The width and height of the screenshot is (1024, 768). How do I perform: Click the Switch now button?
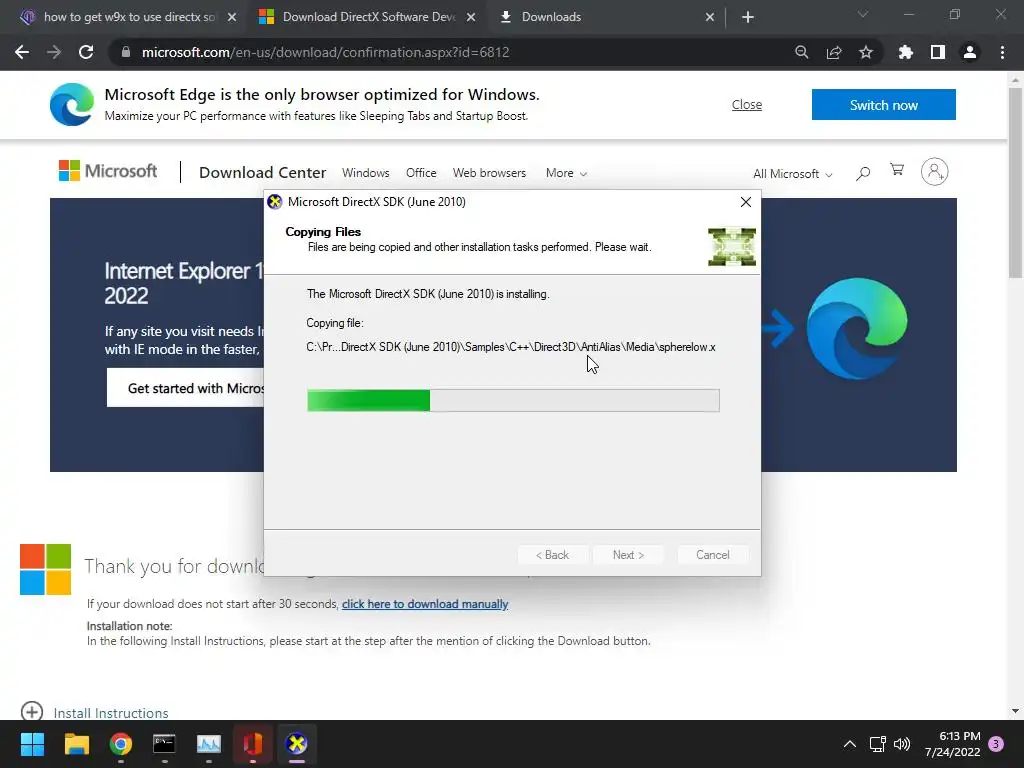coord(884,104)
